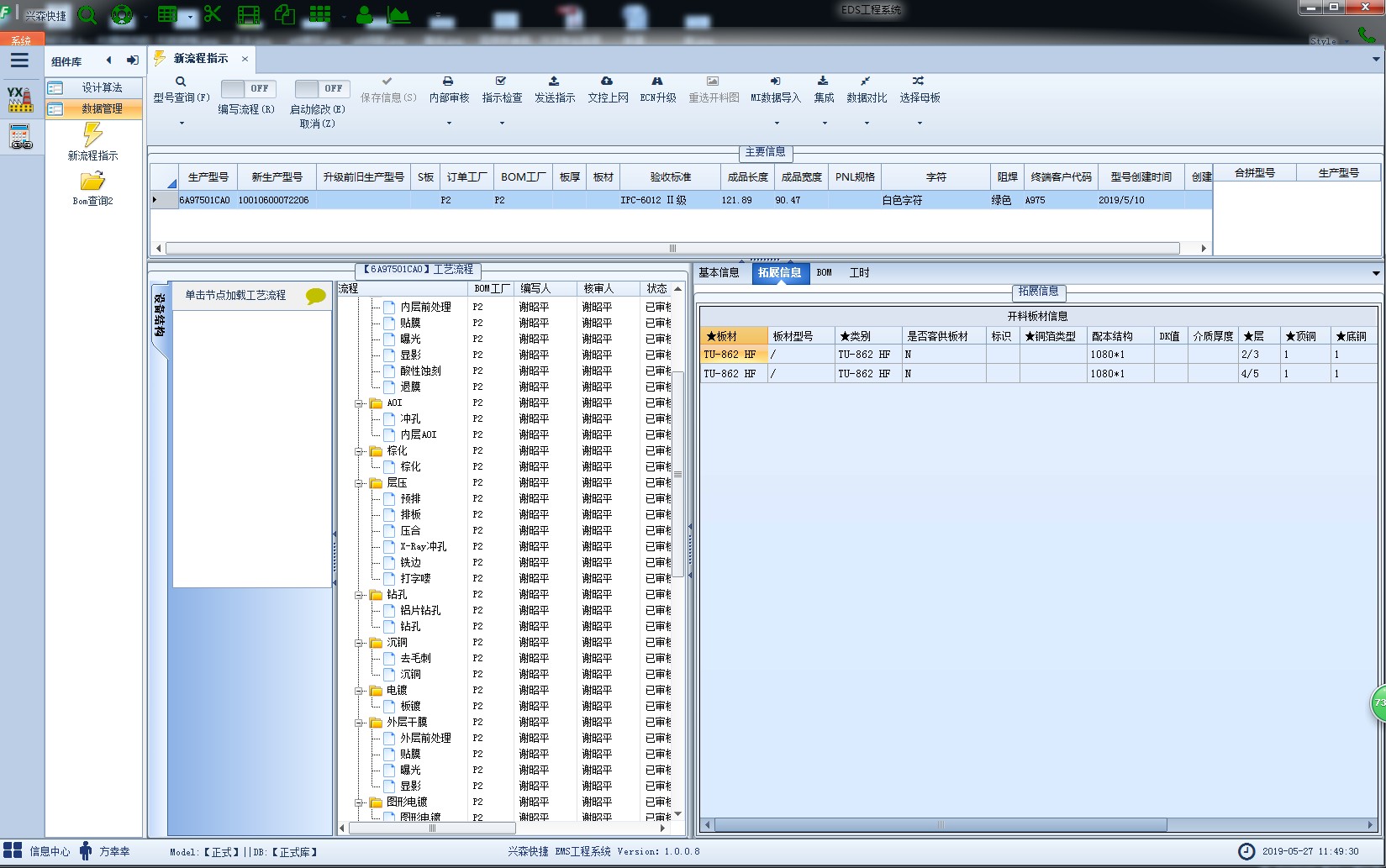The height and width of the screenshot is (868, 1386).
Task: Open dropdown arrow under 选择母板
Action: click(x=920, y=124)
